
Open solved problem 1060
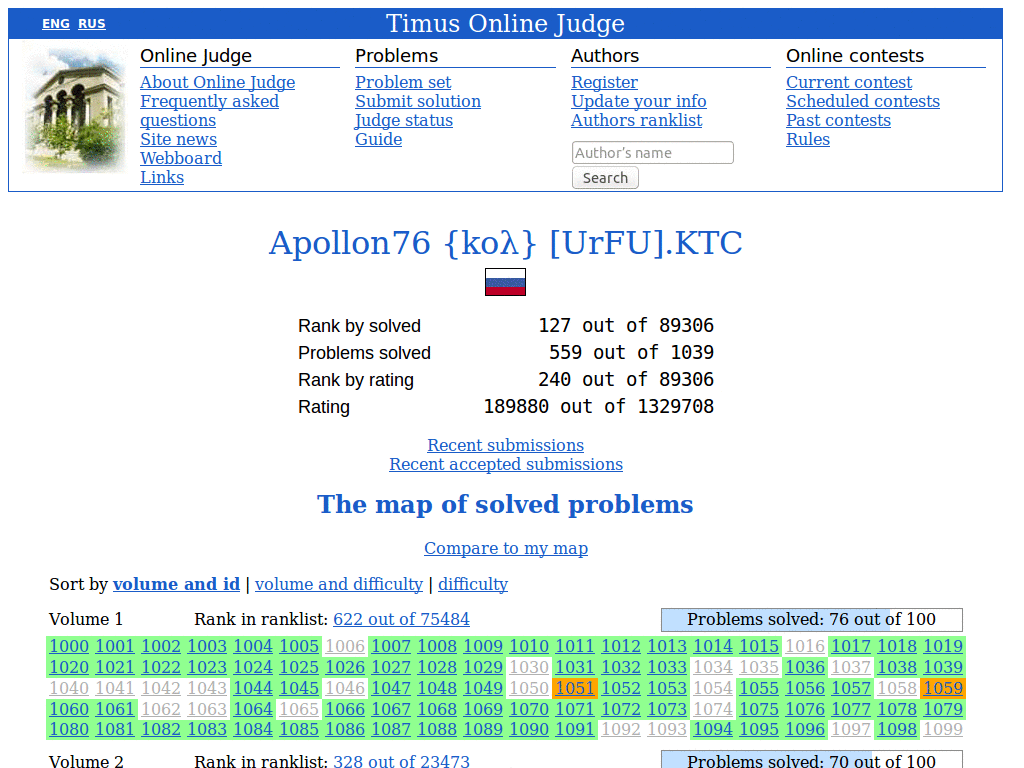69,709
